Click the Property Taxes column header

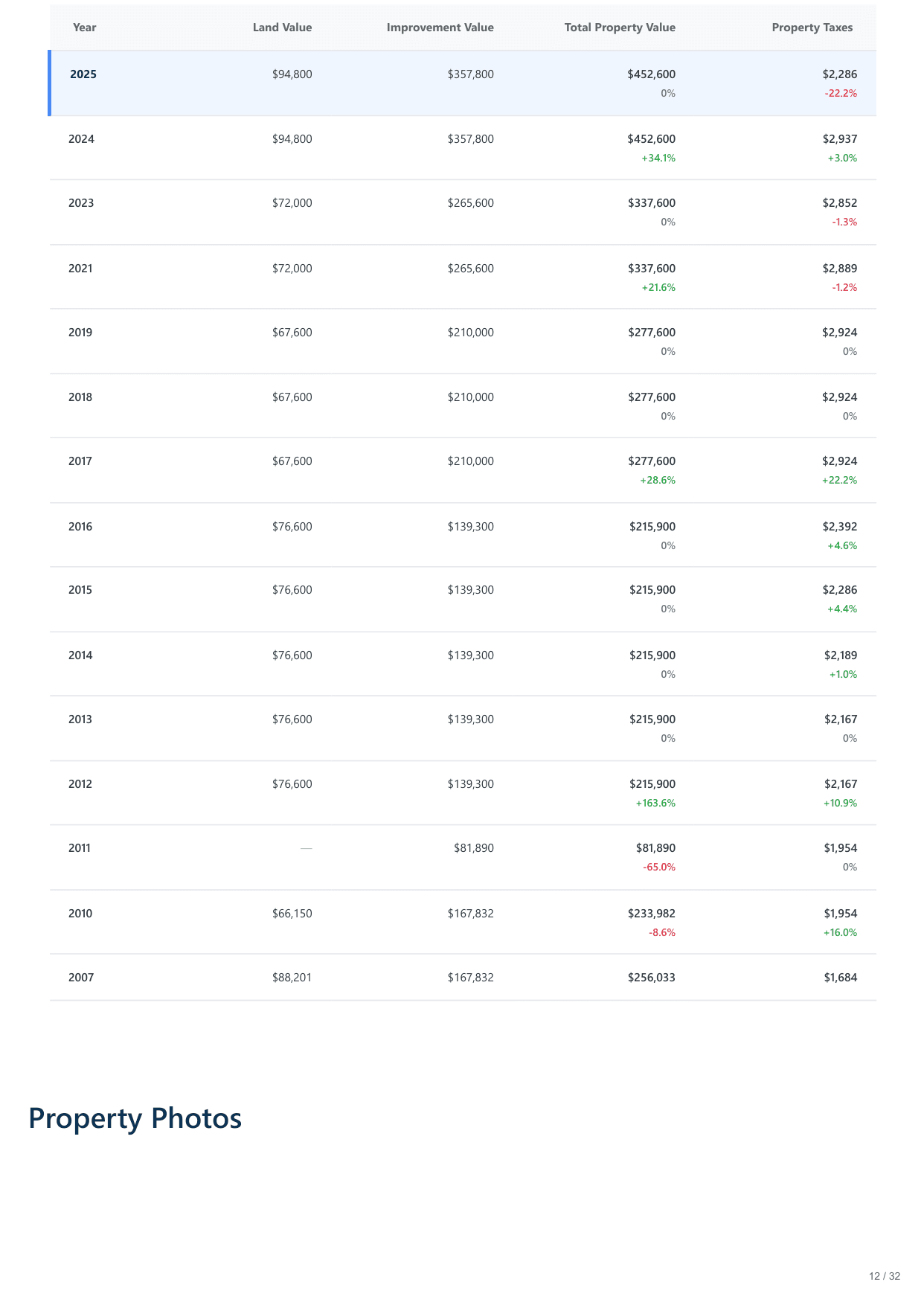812,28
